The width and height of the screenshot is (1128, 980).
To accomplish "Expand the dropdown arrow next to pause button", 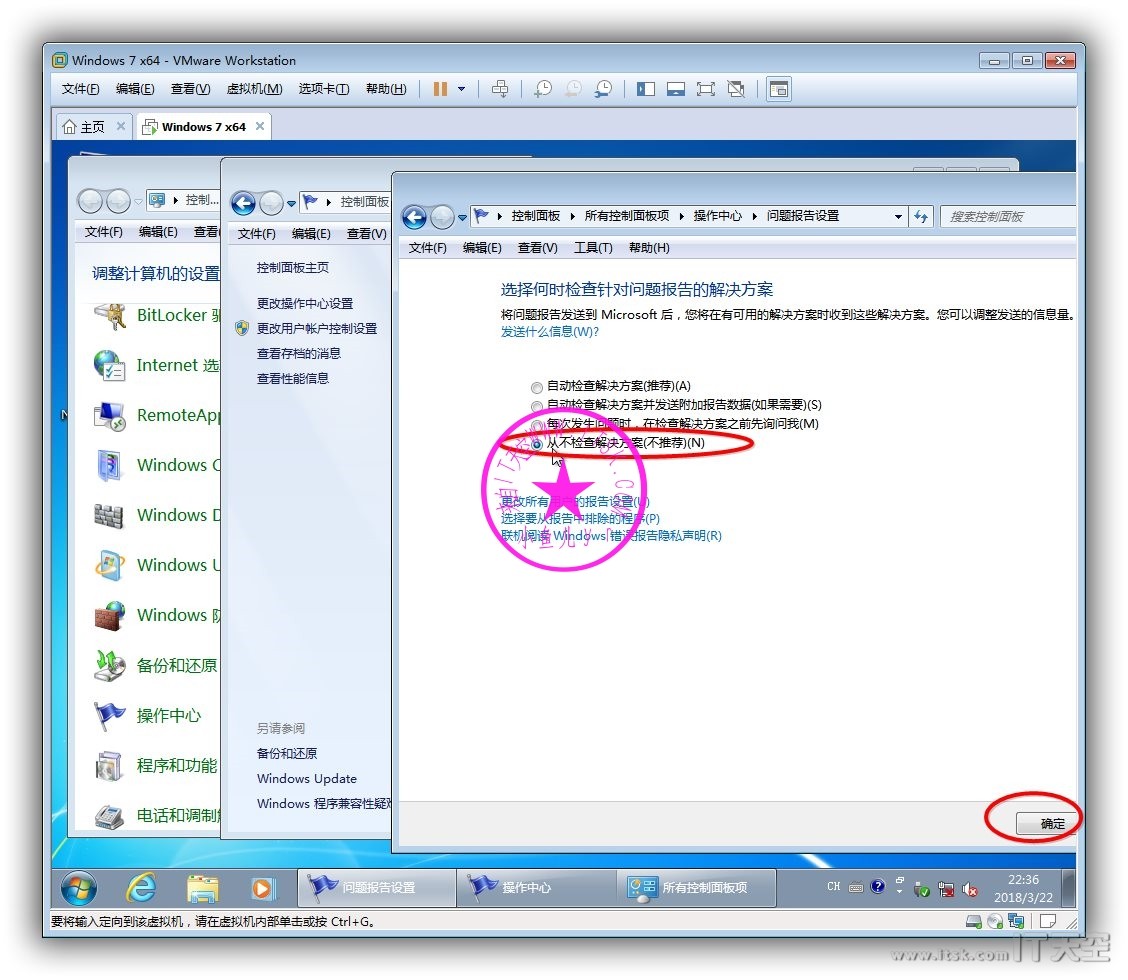I will point(461,89).
